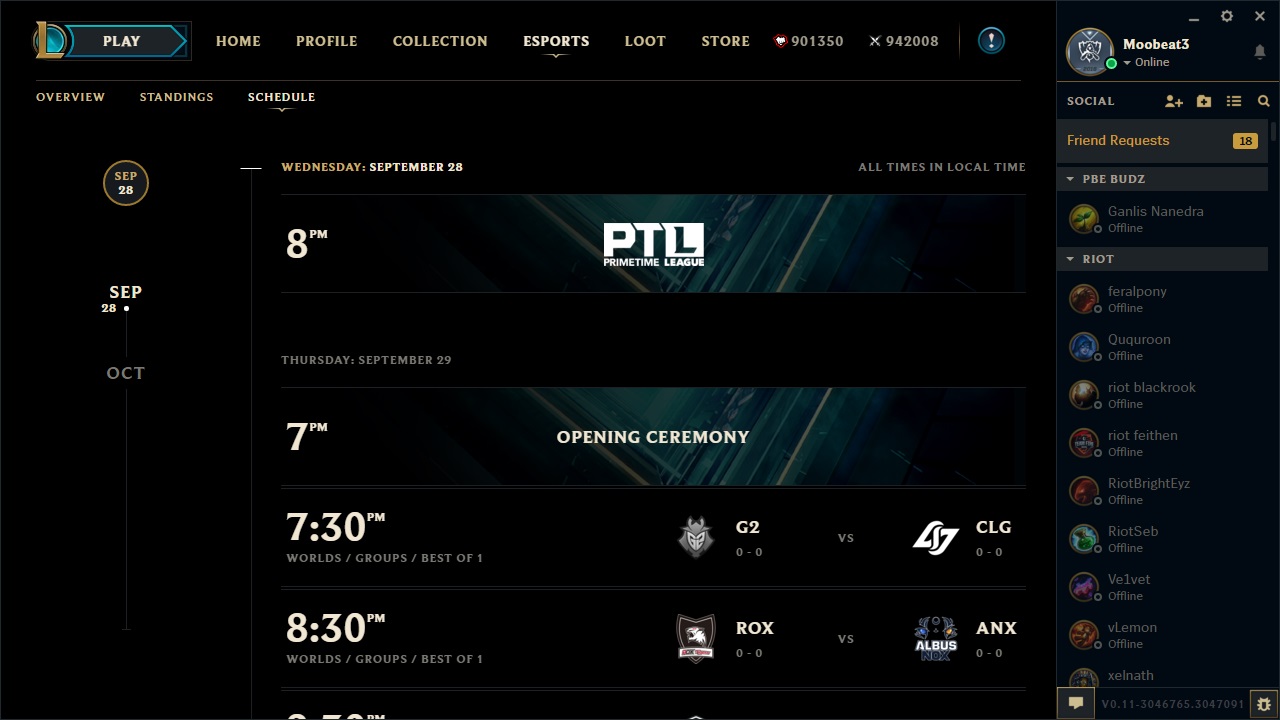Viewport: 1280px width, 720px height.
Task: Select friend Ve1vet
Action: [1162, 587]
